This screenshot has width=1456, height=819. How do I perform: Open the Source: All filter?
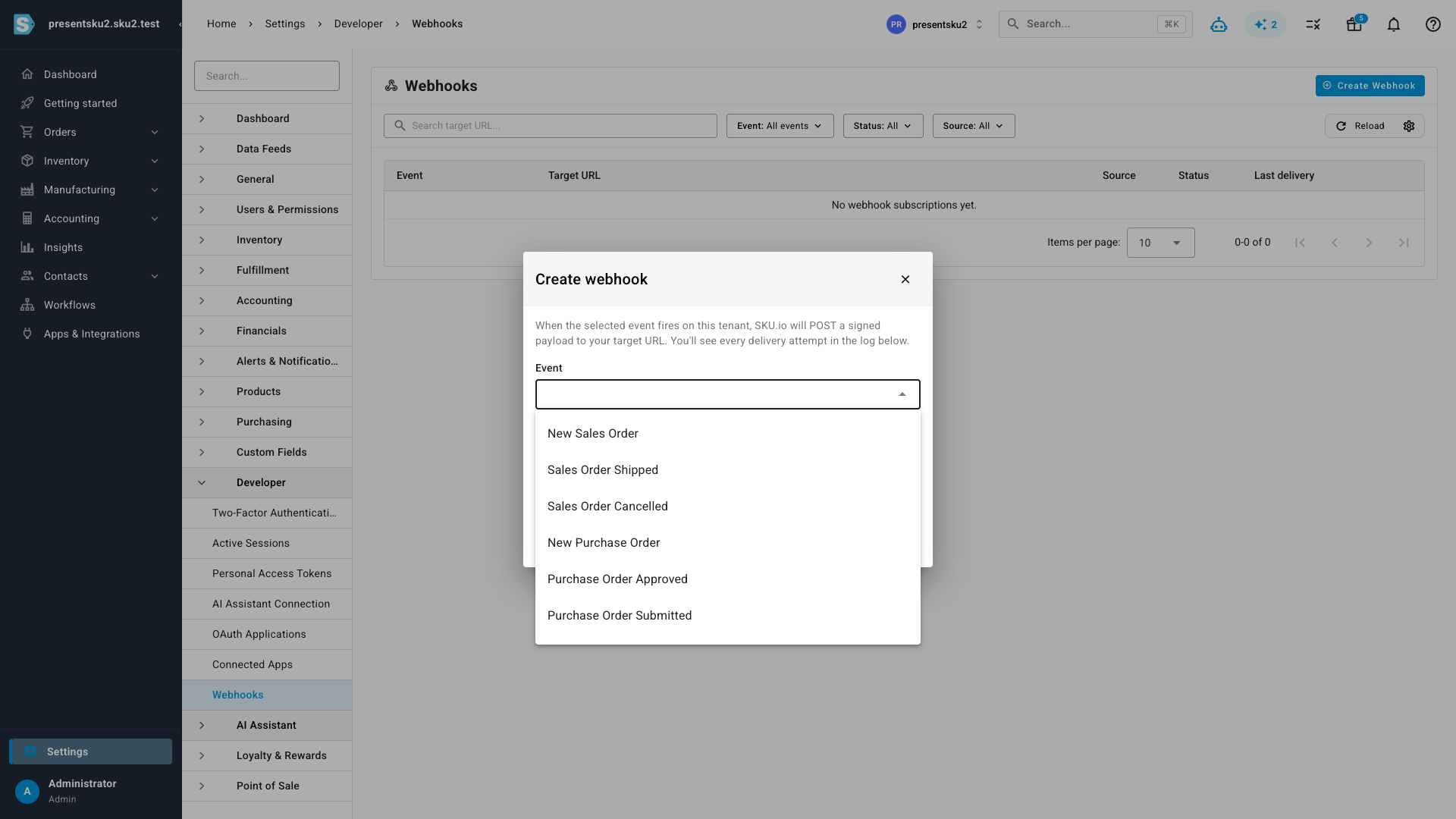[974, 126]
